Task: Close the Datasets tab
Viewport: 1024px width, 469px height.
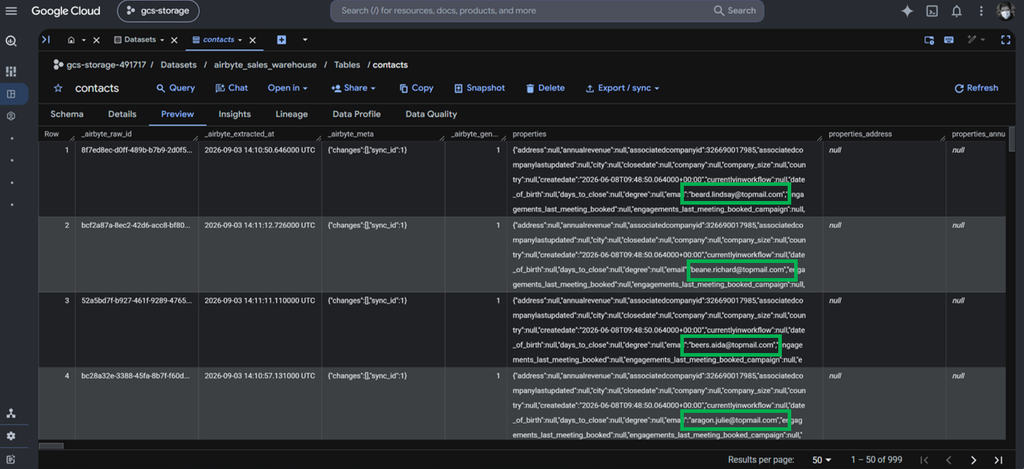Action: (x=174, y=40)
